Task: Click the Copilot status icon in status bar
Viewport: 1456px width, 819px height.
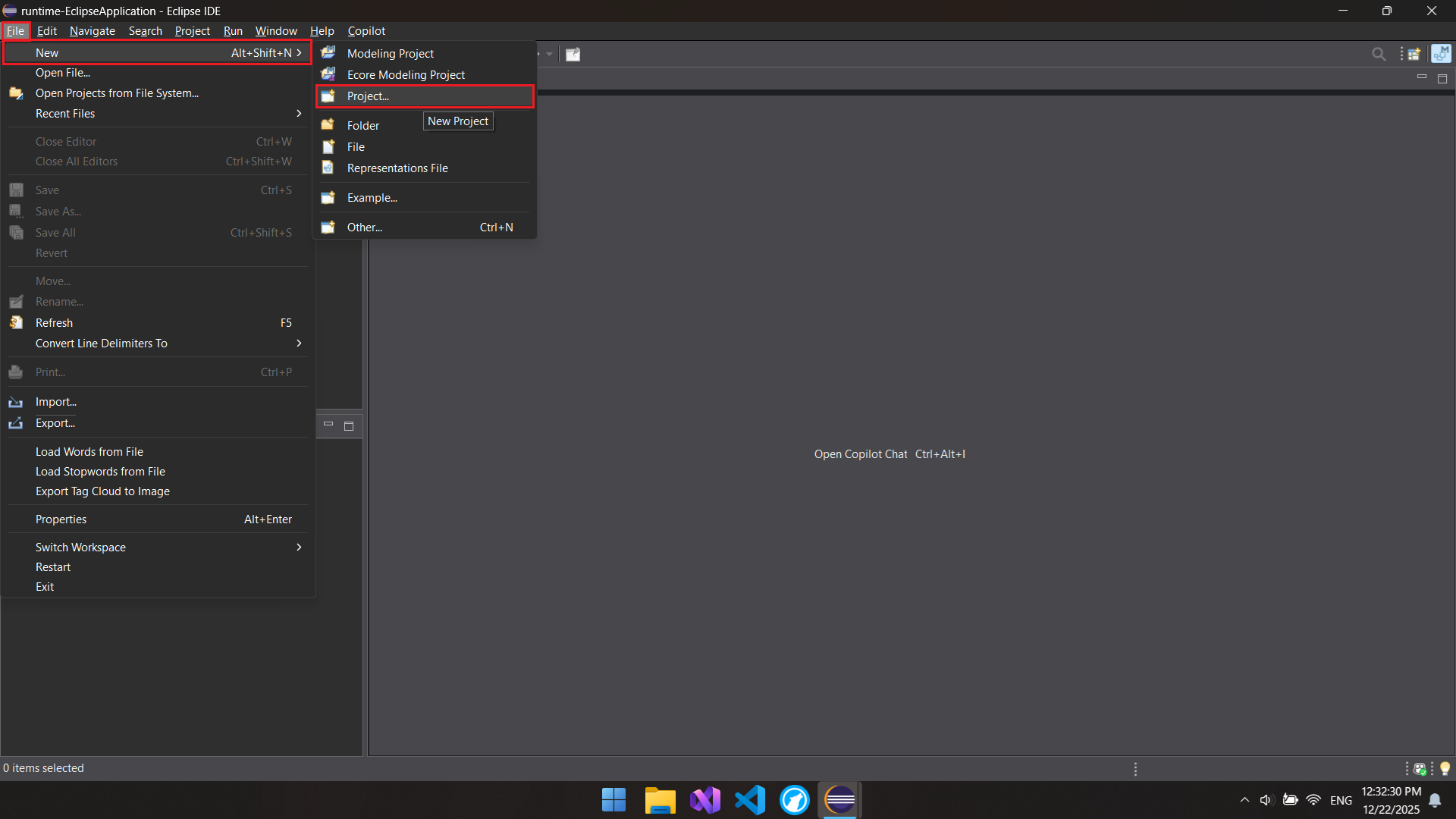Action: point(1420,769)
